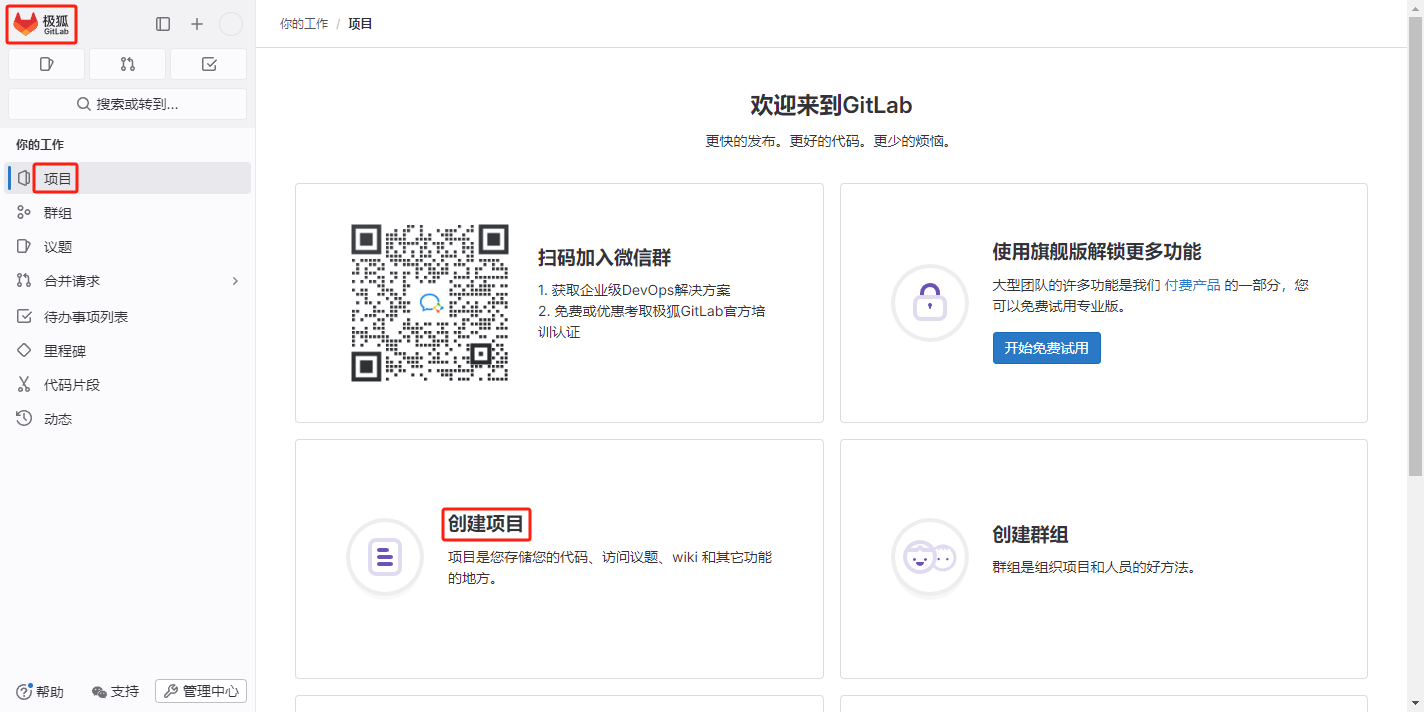Image resolution: width=1424 pixels, height=712 pixels.
Task: Follow the paid products link
Action: point(1192,285)
